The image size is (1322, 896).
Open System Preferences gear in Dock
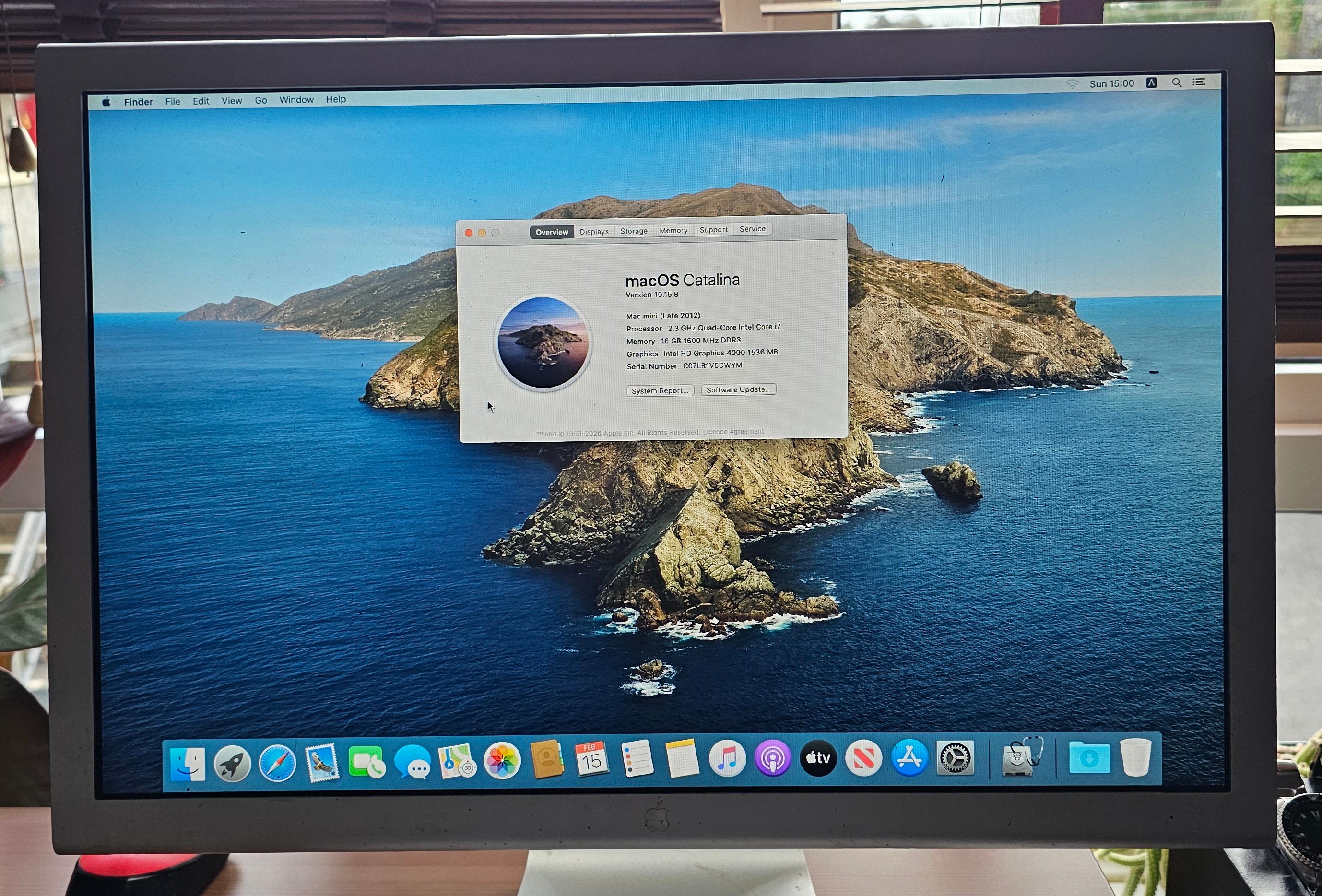(x=955, y=757)
